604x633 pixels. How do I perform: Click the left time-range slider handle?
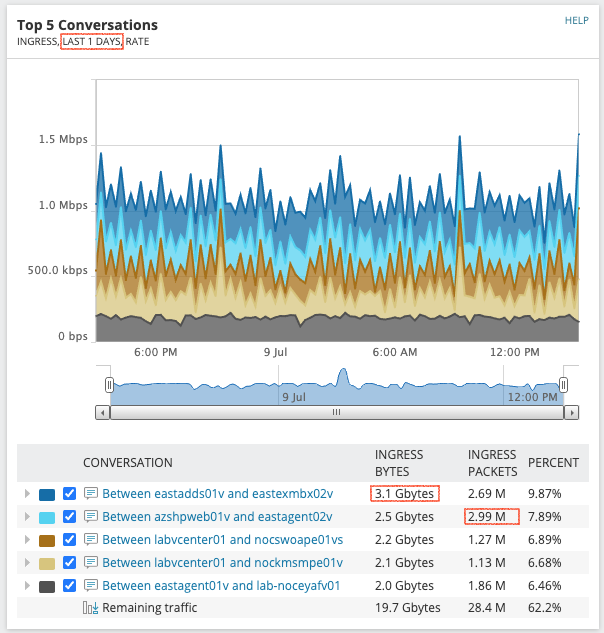pos(109,385)
